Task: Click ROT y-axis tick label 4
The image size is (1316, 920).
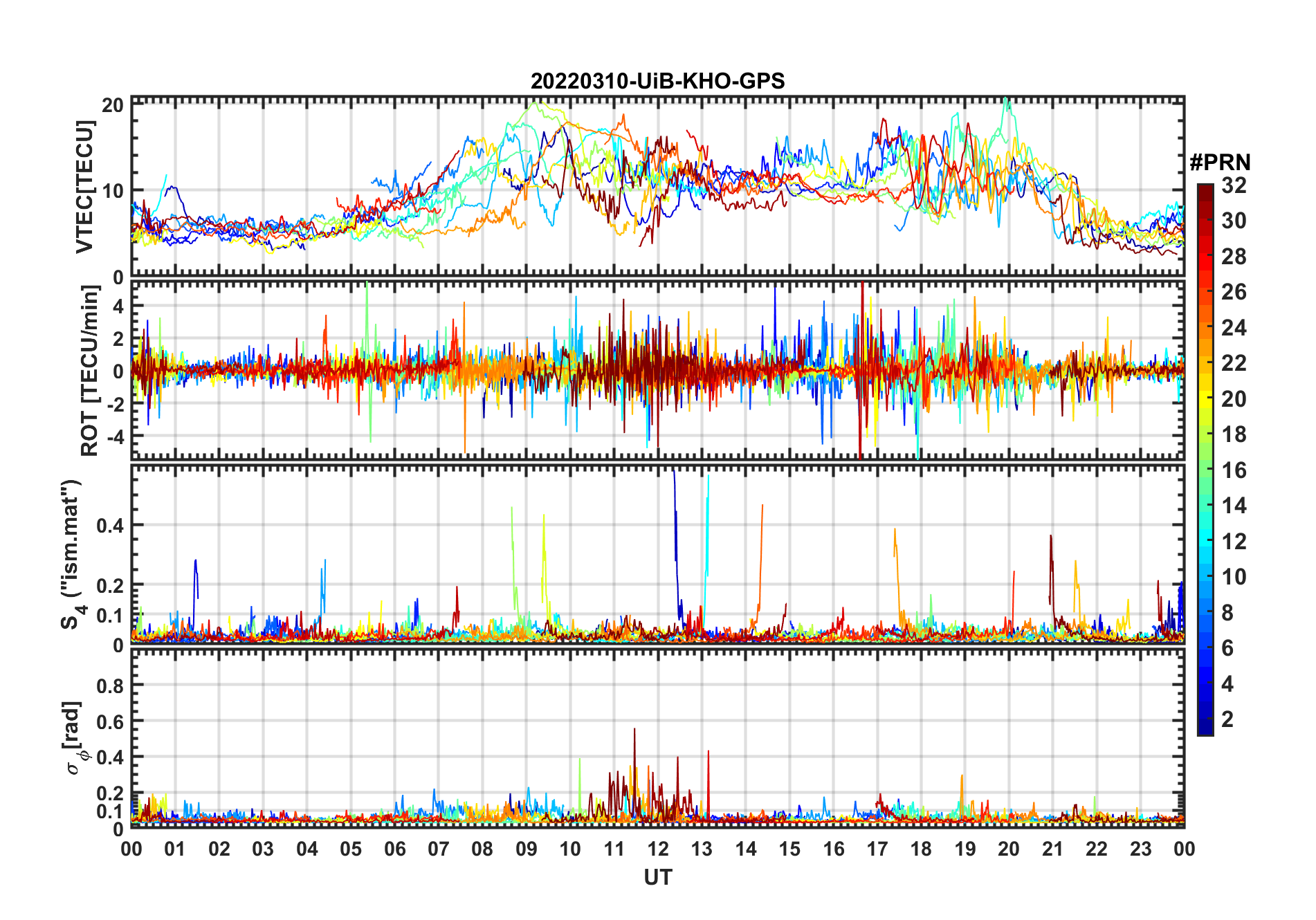Action: point(118,306)
